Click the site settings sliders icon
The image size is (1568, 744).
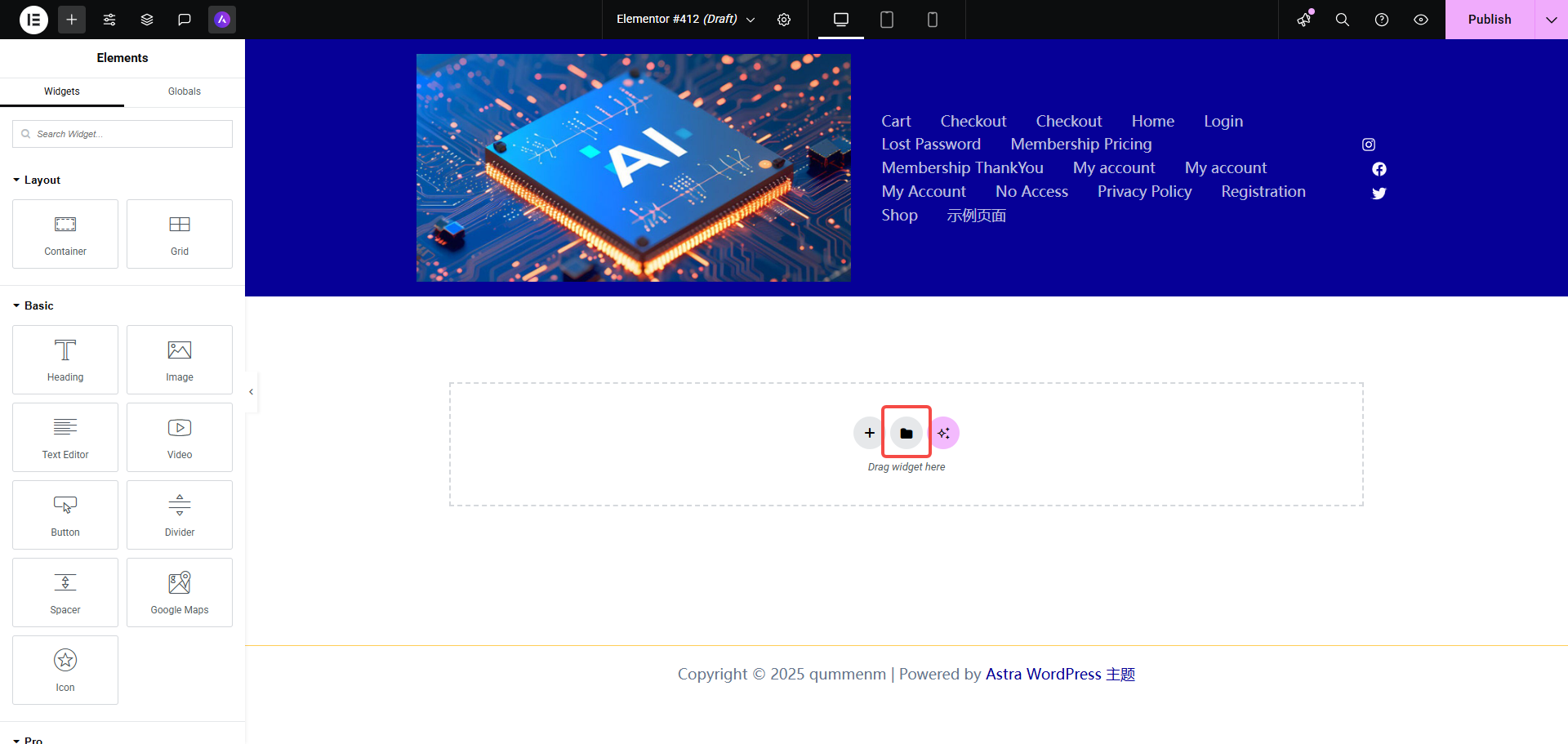click(x=109, y=20)
